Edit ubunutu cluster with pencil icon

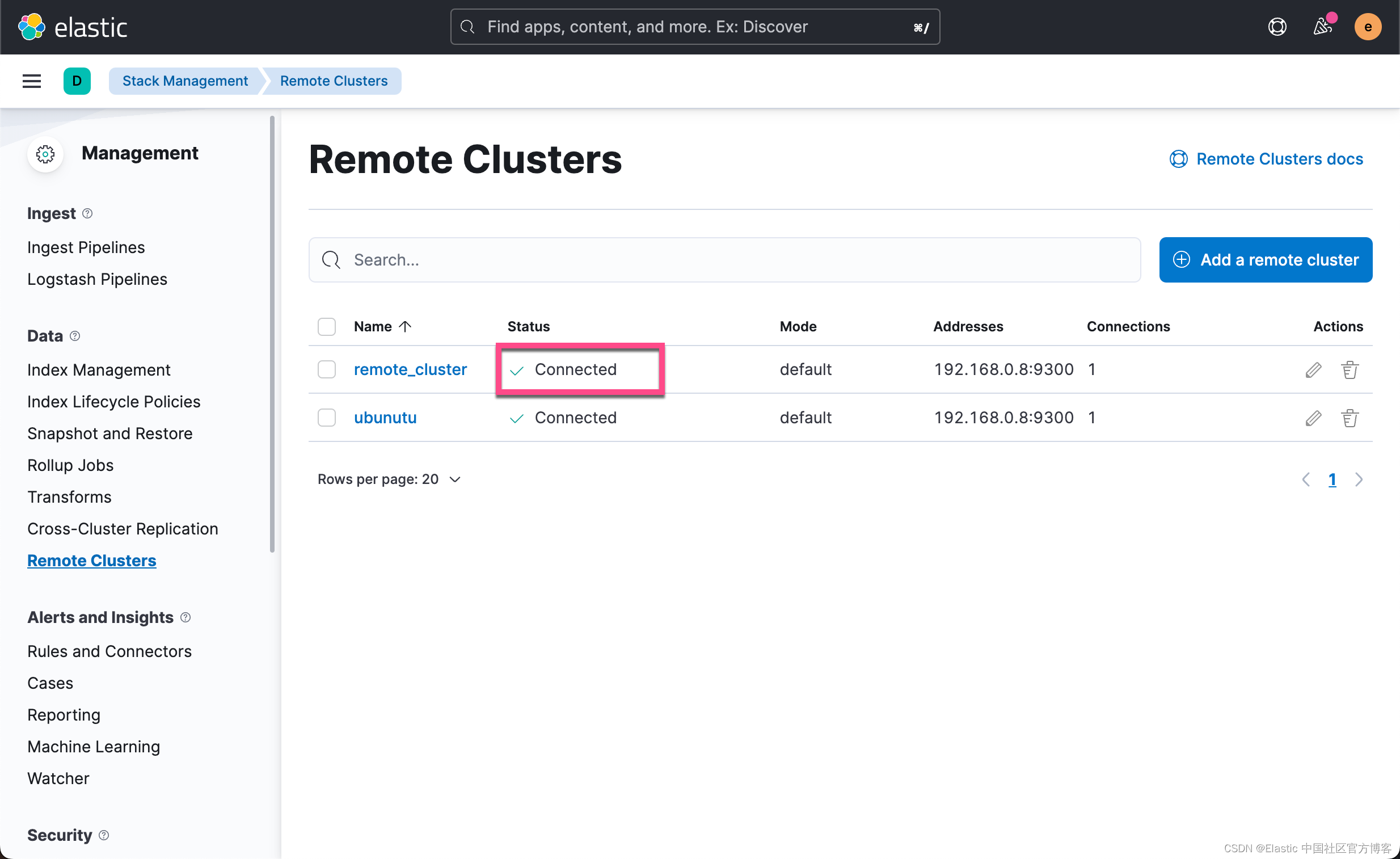(1313, 418)
